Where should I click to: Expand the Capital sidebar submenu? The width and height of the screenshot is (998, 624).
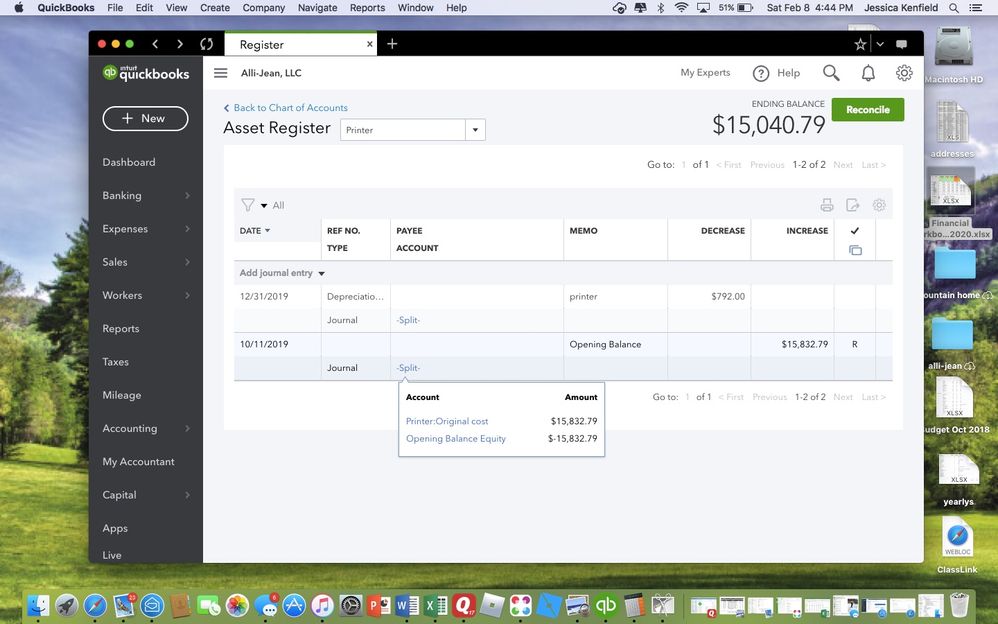[x=187, y=495]
